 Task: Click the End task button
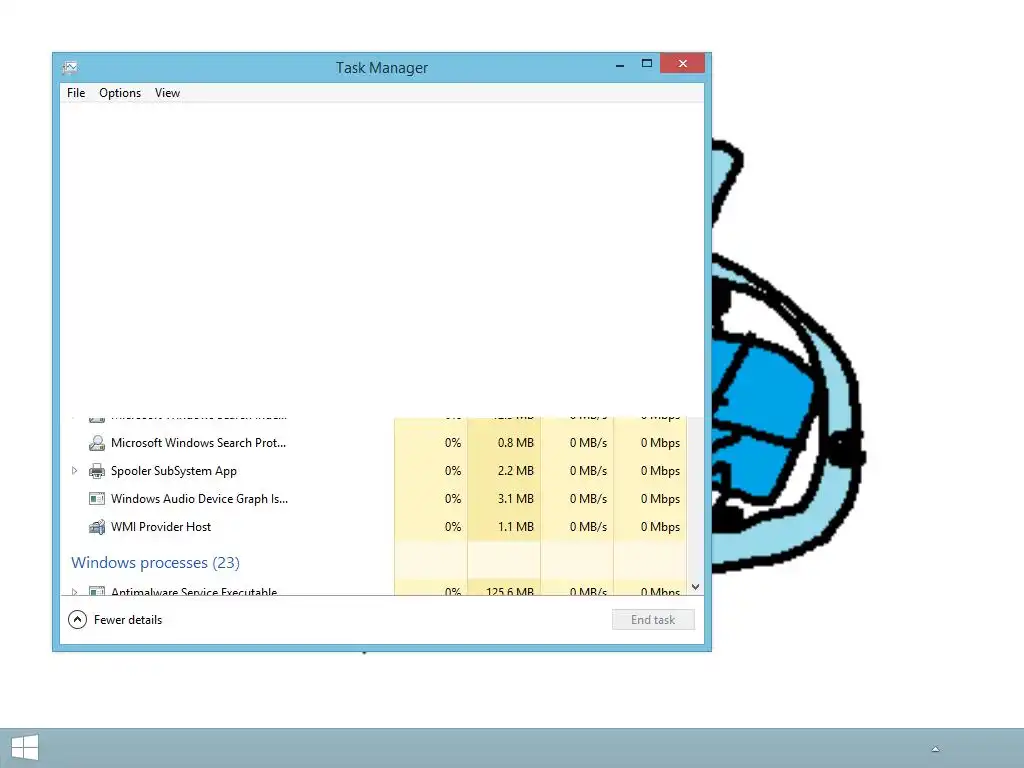(653, 620)
